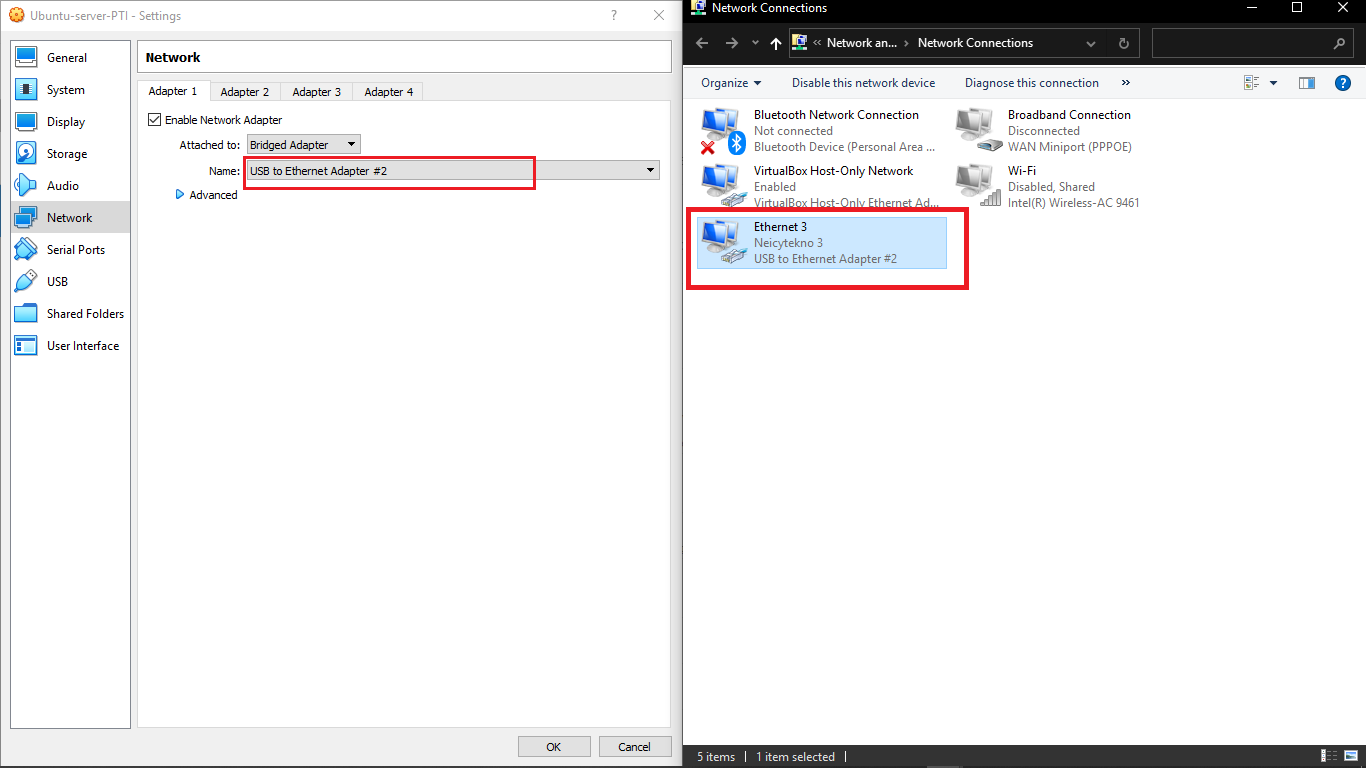The image size is (1366, 768).
Task: Switch to Adapter 4 tab
Action: pyautogui.click(x=389, y=92)
